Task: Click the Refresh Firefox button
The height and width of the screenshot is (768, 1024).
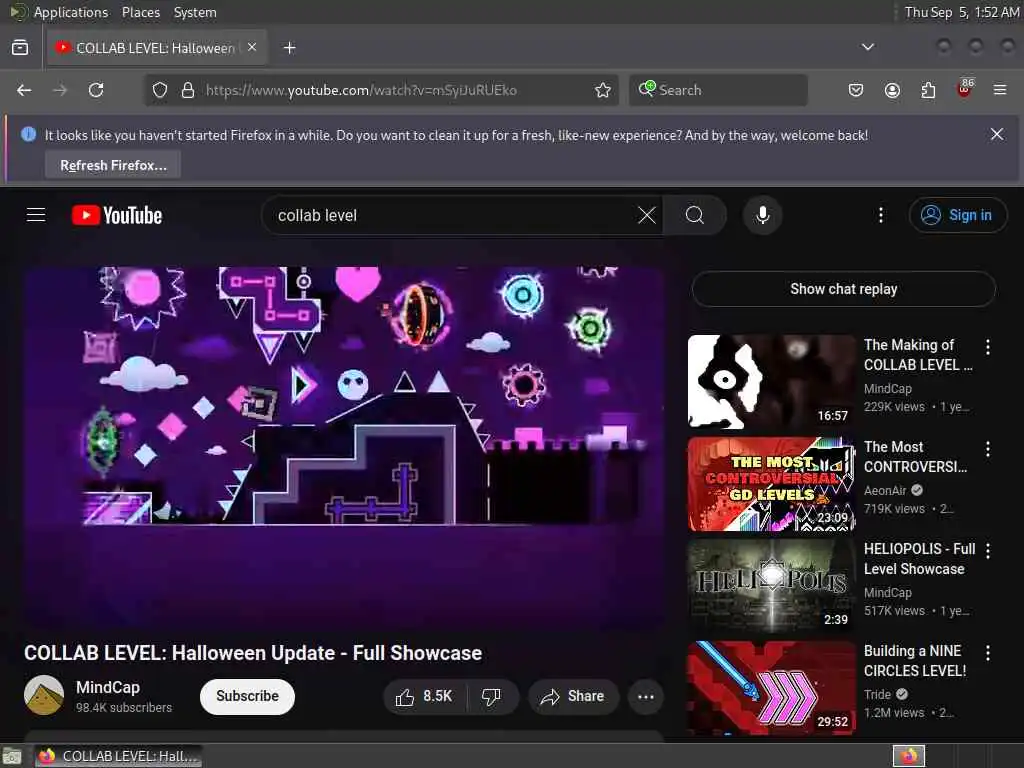Action: 113,165
